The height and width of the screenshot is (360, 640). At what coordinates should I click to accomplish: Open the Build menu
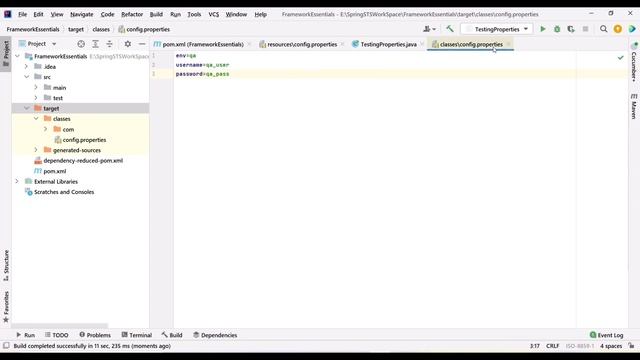pyautogui.click(x=156, y=14)
